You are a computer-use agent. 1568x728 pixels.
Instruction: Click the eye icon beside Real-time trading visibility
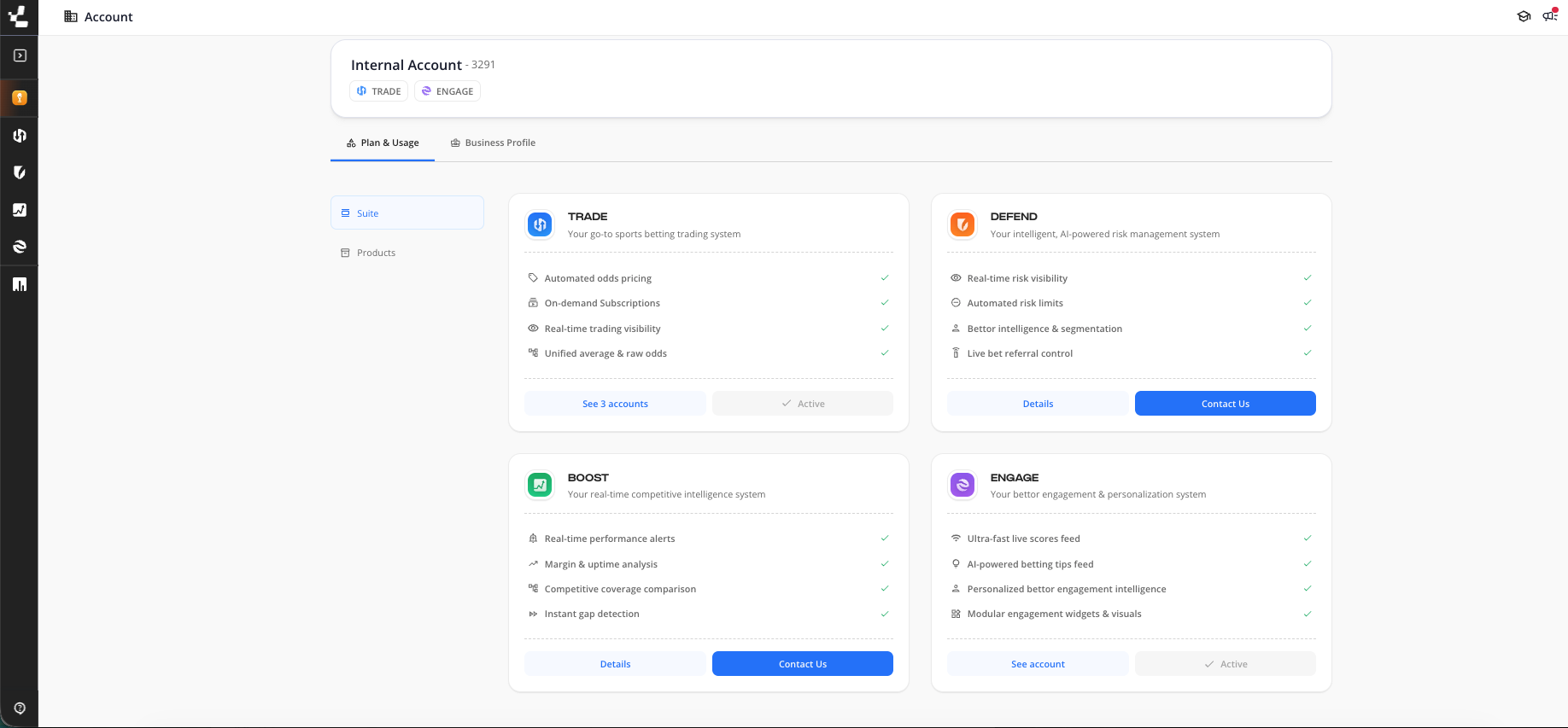click(533, 328)
